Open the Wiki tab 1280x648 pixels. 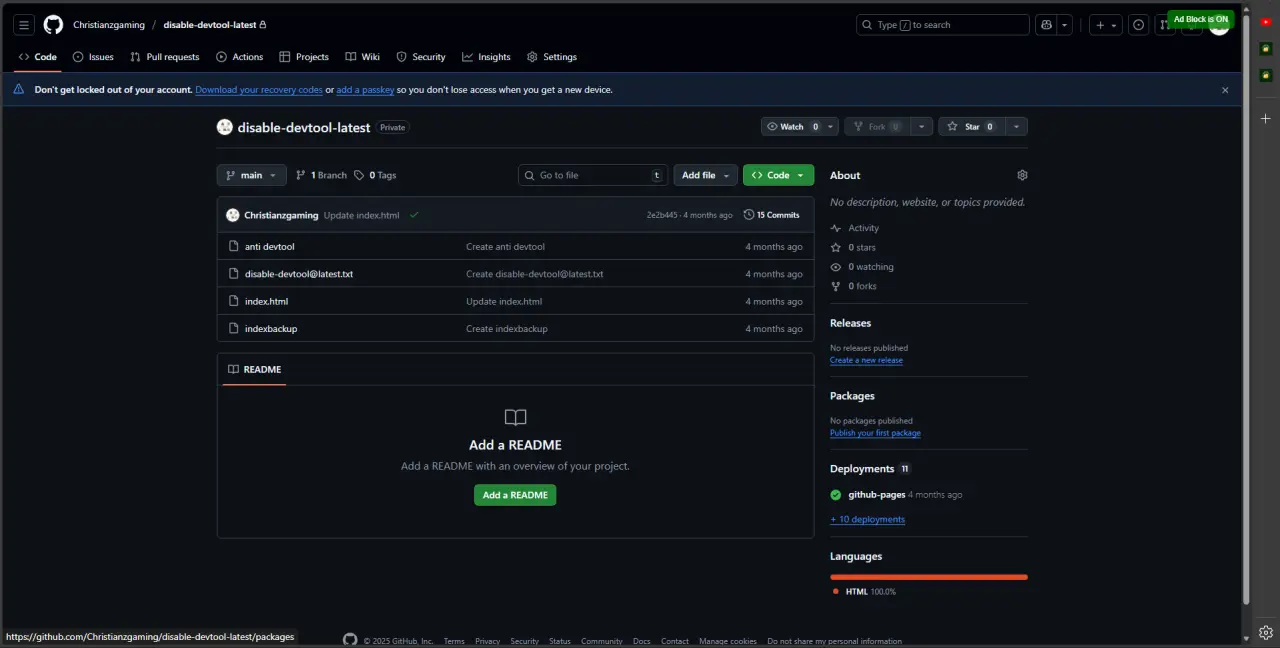363,57
